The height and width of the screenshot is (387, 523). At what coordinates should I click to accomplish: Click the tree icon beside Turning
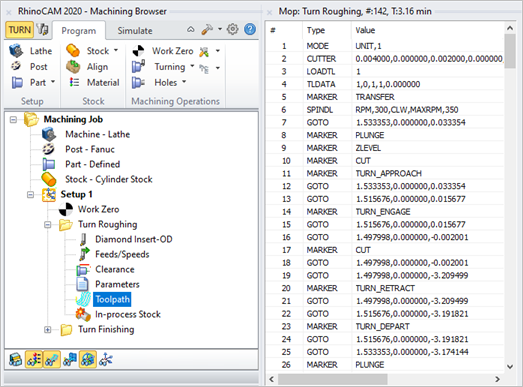point(204,68)
